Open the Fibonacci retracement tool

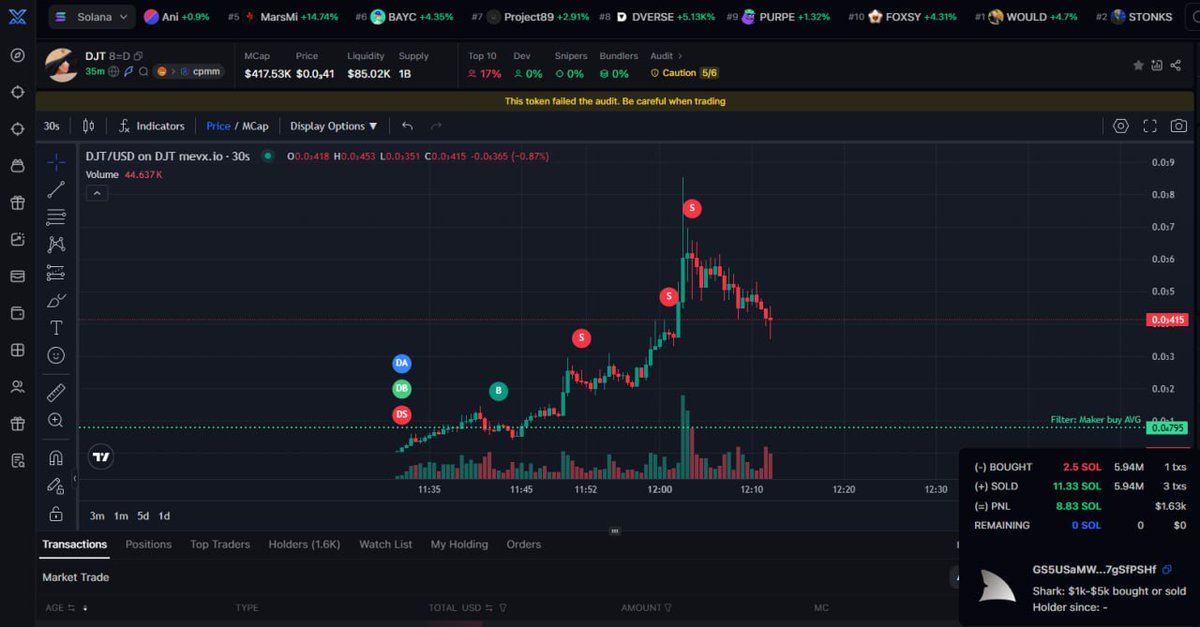click(x=56, y=217)
